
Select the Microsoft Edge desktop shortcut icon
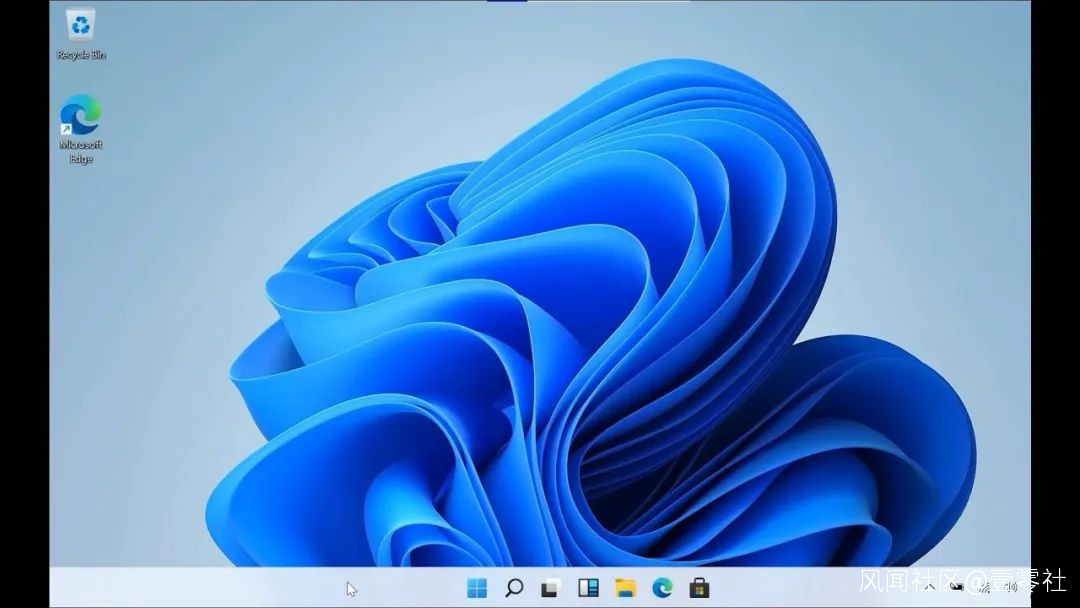(80, 115)
